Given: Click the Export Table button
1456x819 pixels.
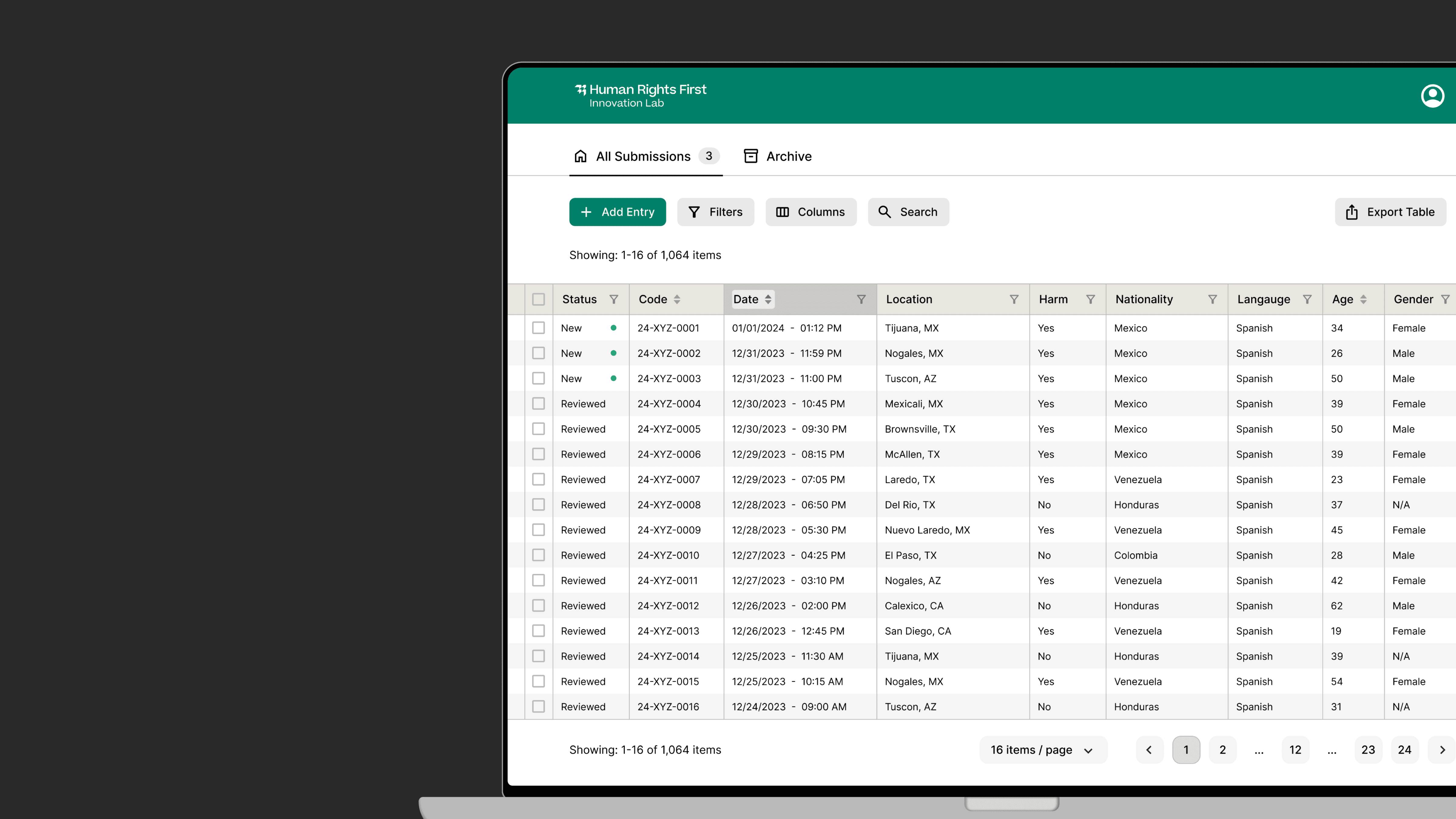Looking at the screenshot, I should coord(1390,212).
